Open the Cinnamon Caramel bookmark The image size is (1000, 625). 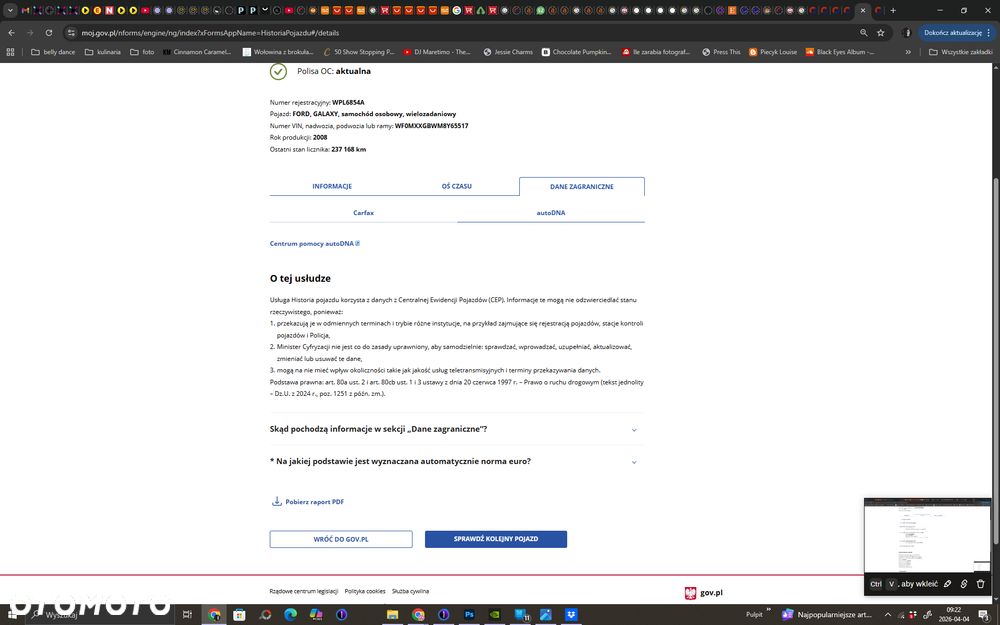click(197, 52)
